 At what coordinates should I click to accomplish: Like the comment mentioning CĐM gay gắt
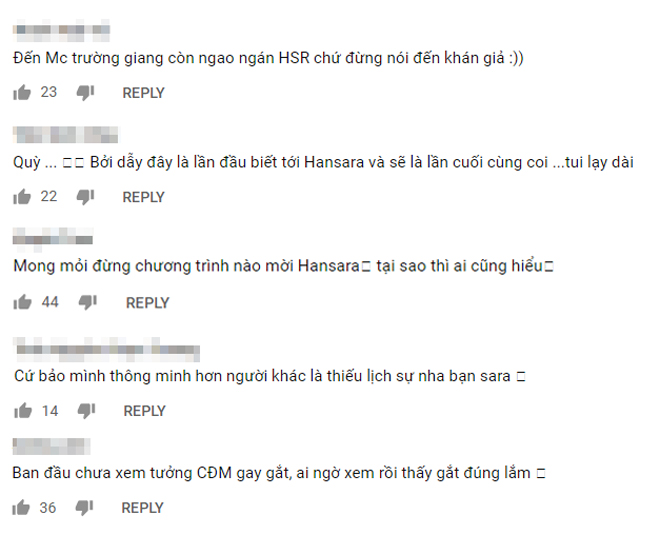tap(21, 508)
